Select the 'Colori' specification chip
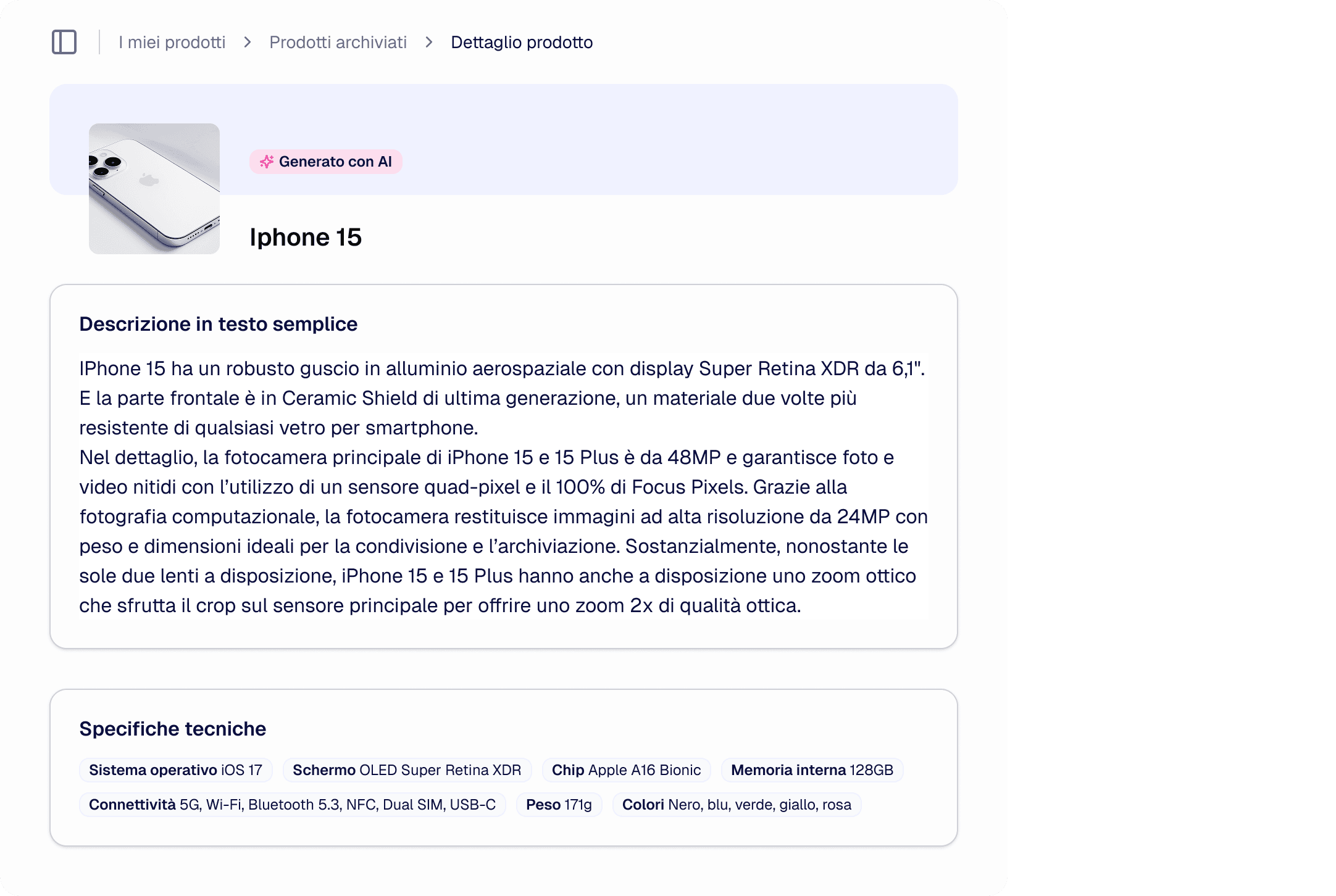The height and width of the screenshot is (896, 1336). (737, 805)
